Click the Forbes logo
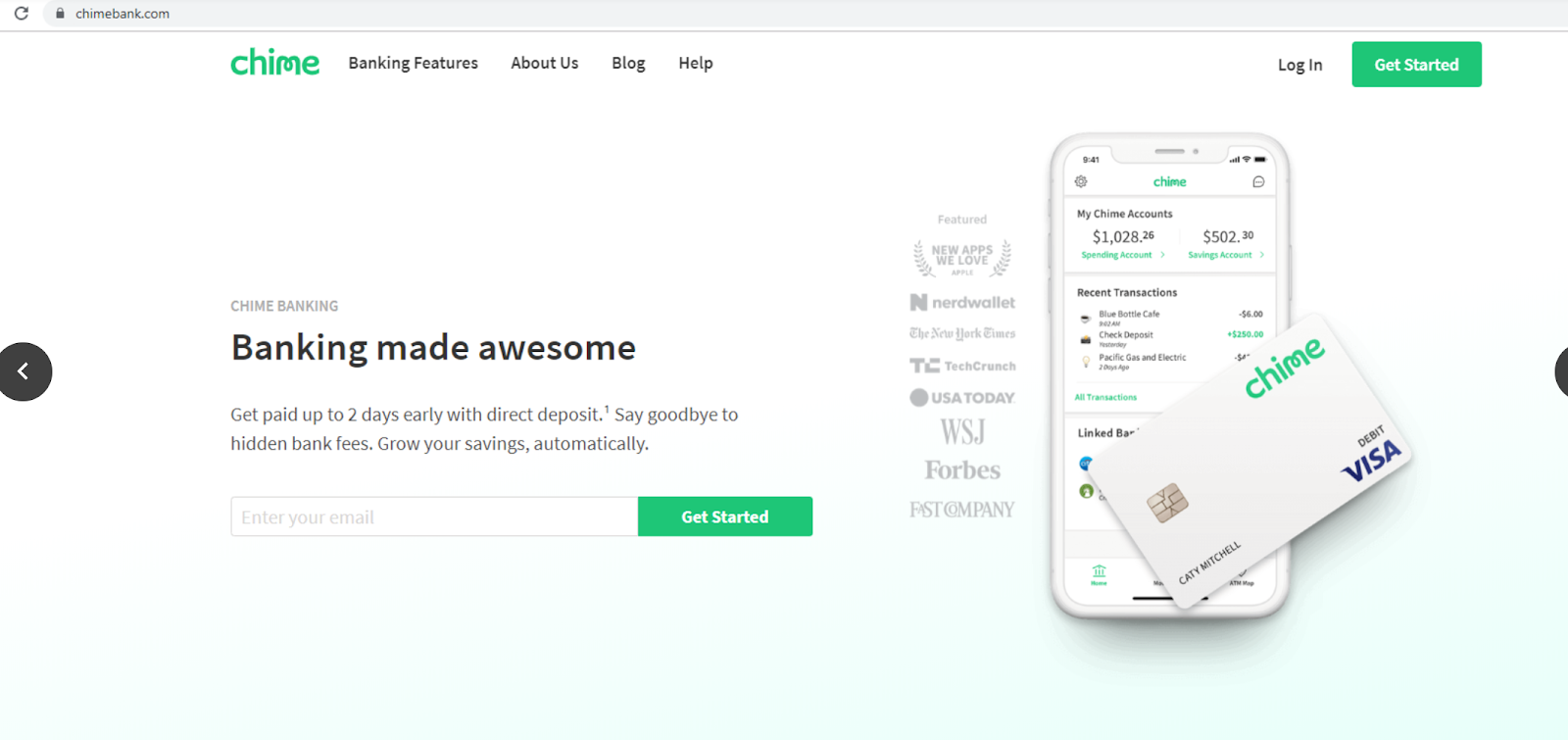 click(962, 470)
